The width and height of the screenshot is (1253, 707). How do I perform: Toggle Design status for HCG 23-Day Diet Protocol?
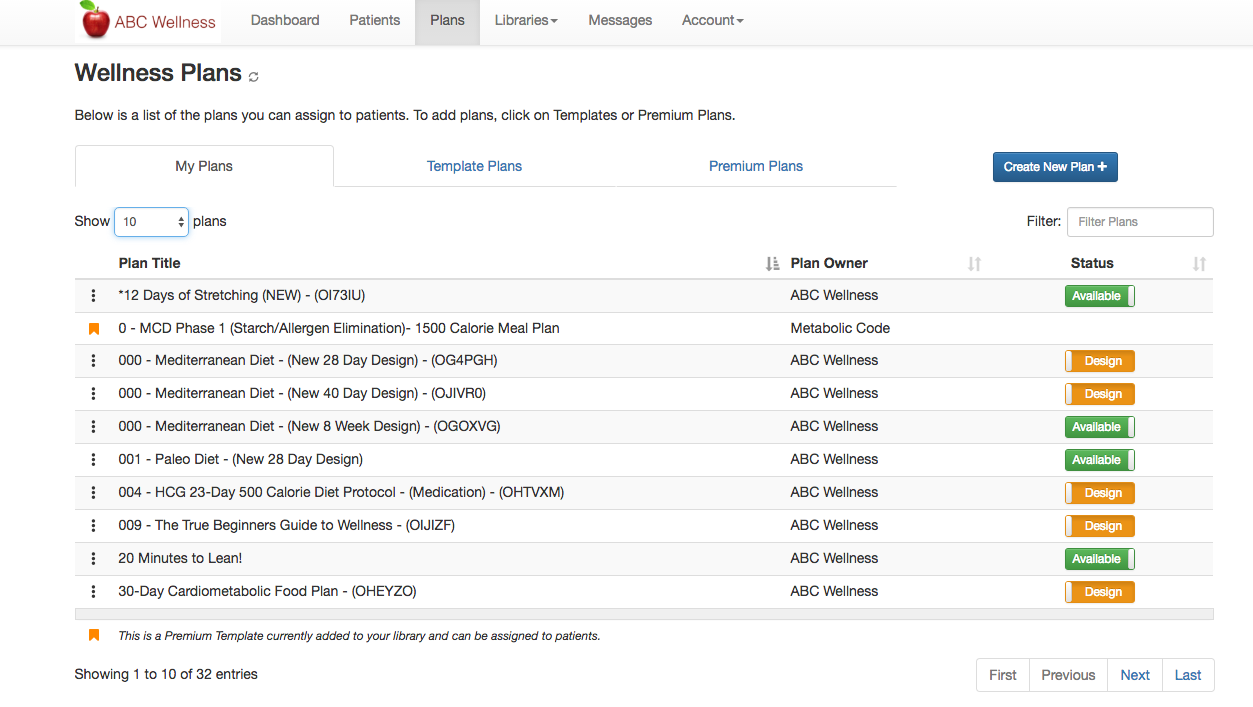click(1099, 493)
